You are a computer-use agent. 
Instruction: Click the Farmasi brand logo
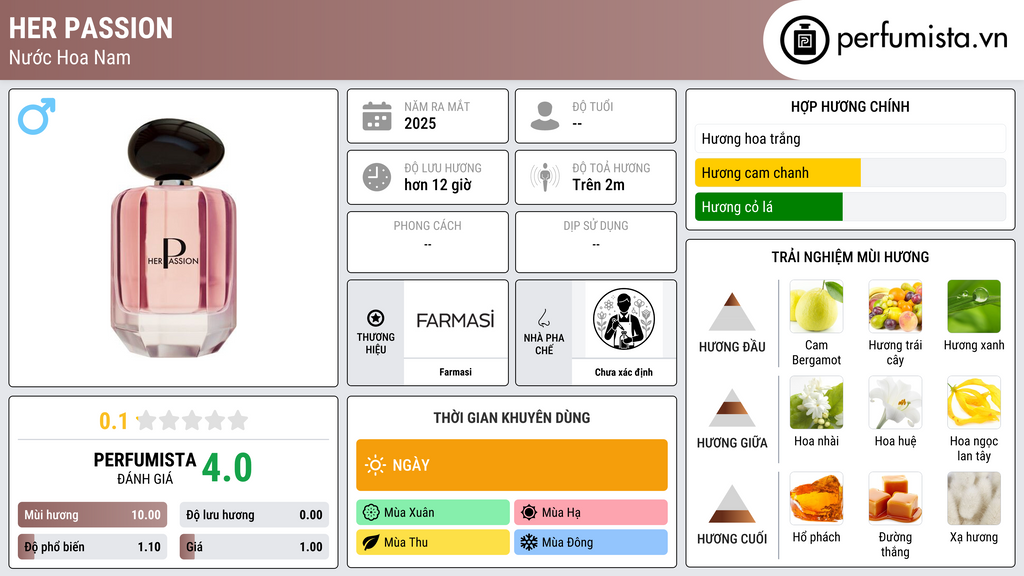click(455, 320)
